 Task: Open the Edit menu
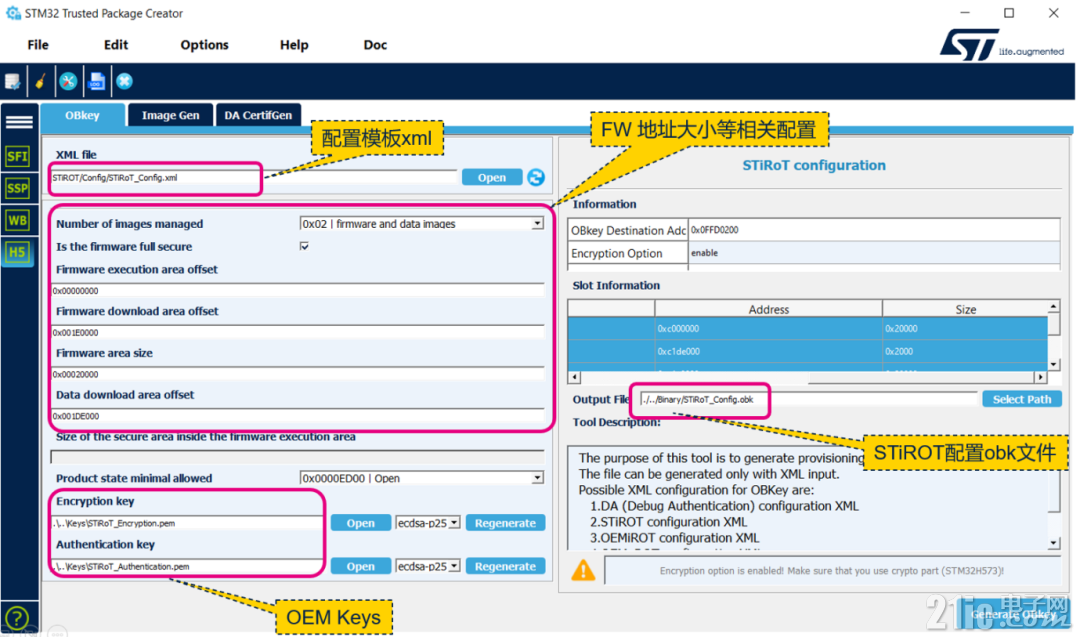click(116, 45)
